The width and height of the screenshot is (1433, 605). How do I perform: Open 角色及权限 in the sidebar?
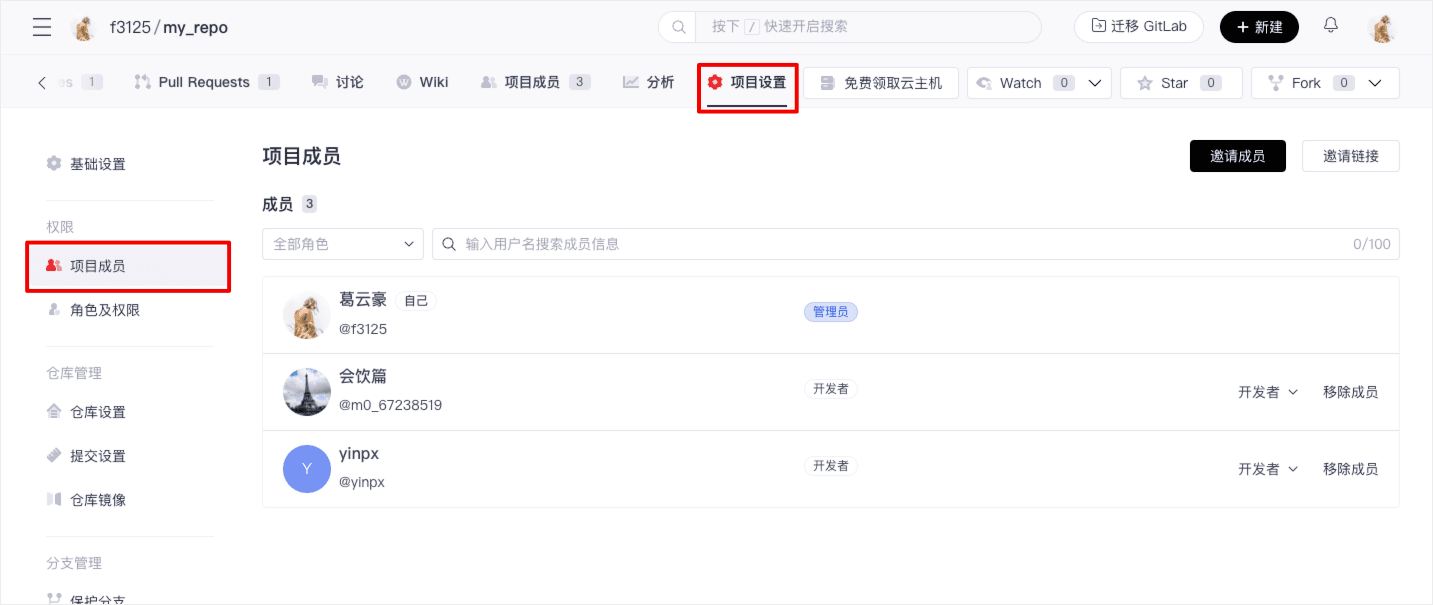click(105, 310)
